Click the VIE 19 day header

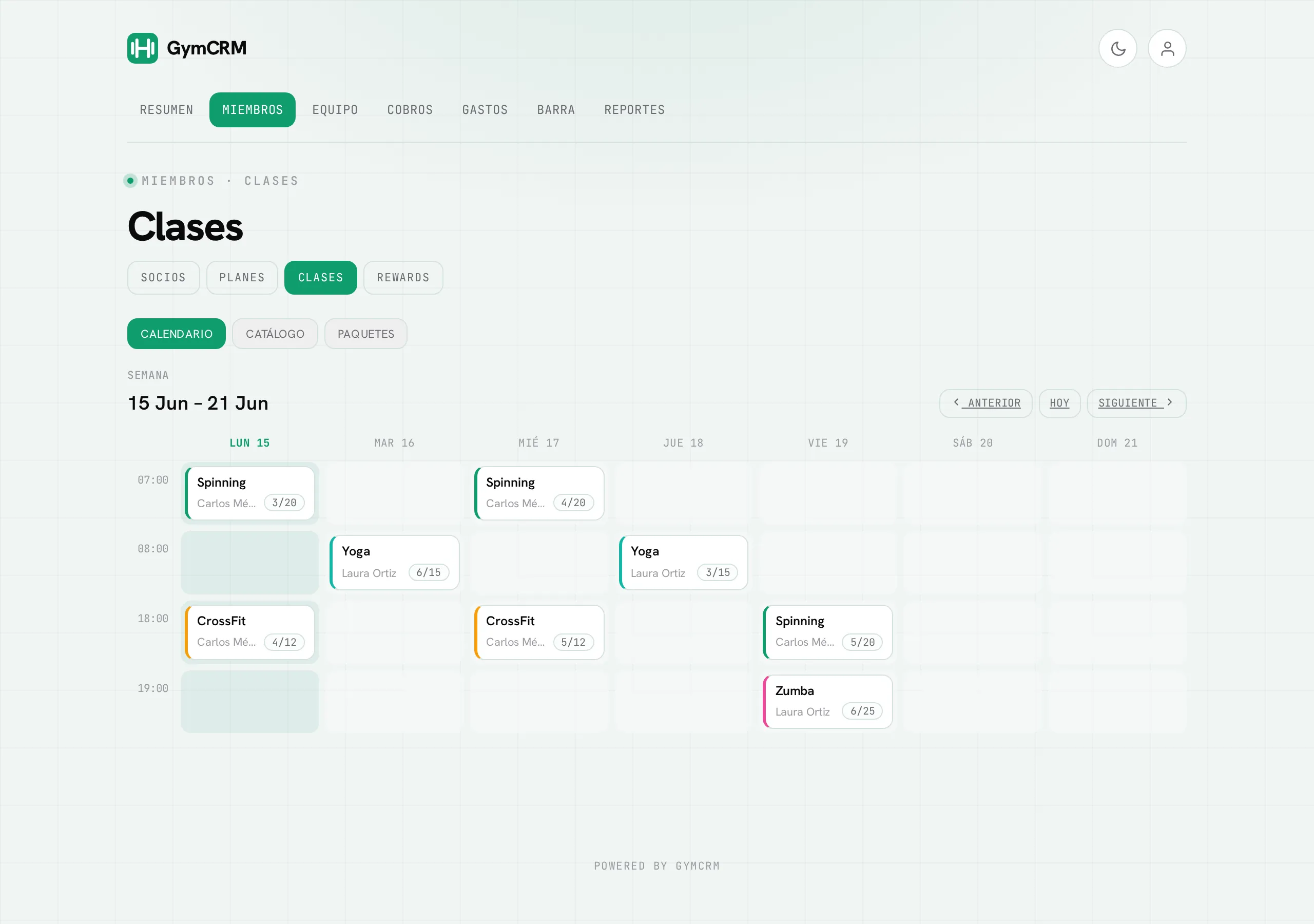click(x=828, y=443)
